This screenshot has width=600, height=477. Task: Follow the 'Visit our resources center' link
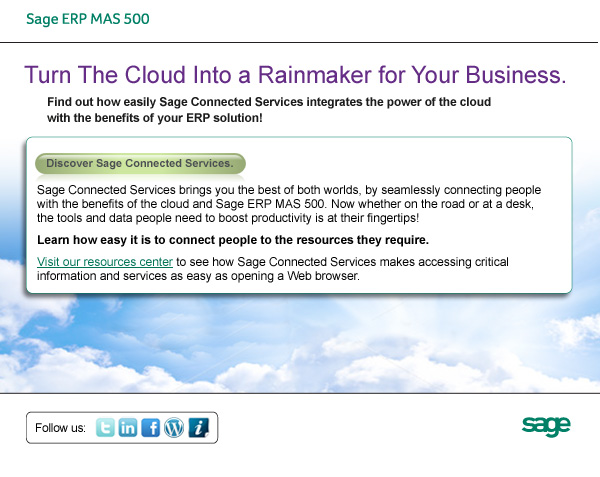click(x=105, y=262)
